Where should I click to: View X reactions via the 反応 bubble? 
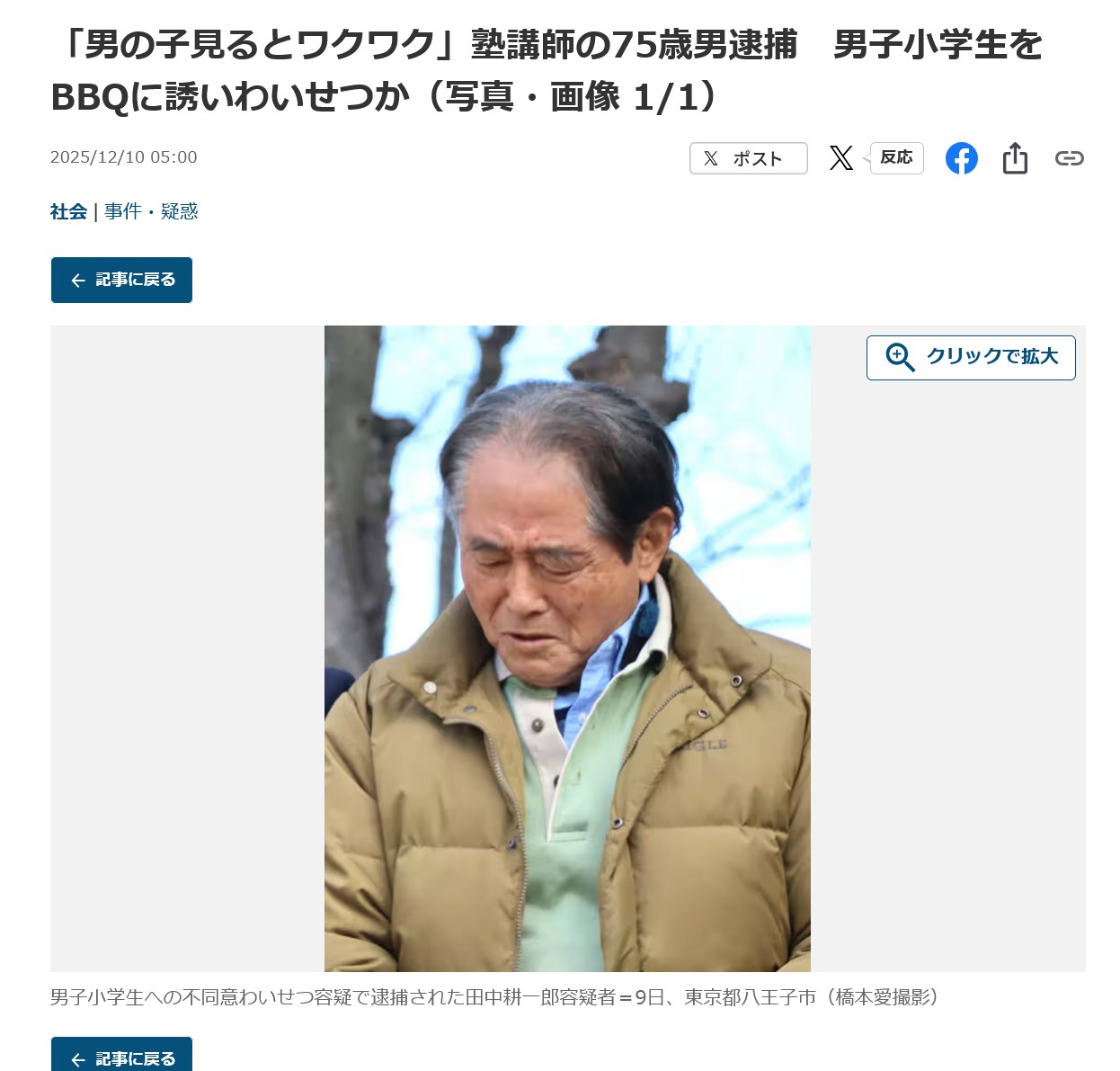[895, 157]
